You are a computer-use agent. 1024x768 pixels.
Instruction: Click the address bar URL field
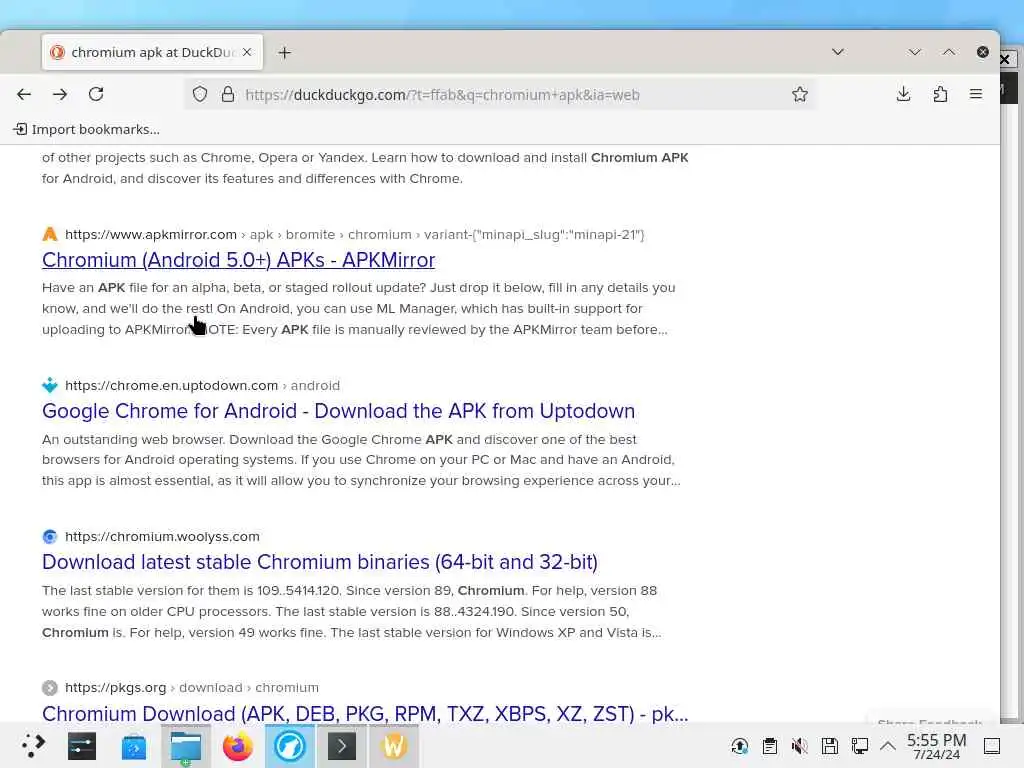500,95
